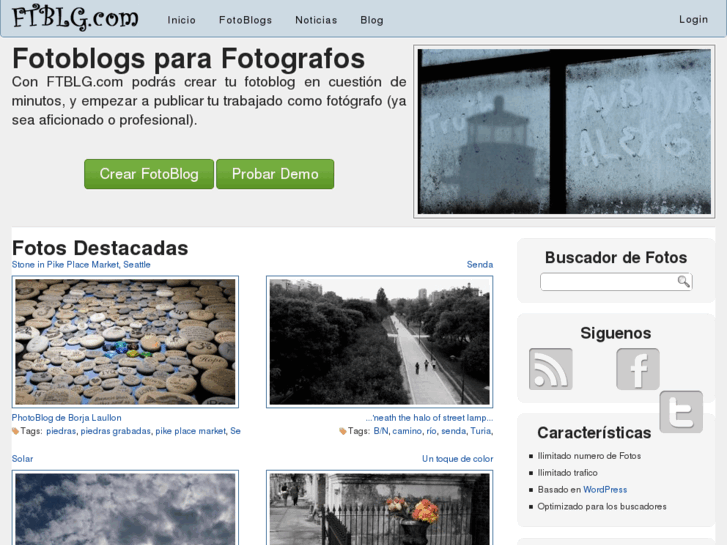Open 'Stone in Pike Place Market, Seattle' link
Image resolution: width=727 pixels, height=545 pixels.
pos(81,264)
